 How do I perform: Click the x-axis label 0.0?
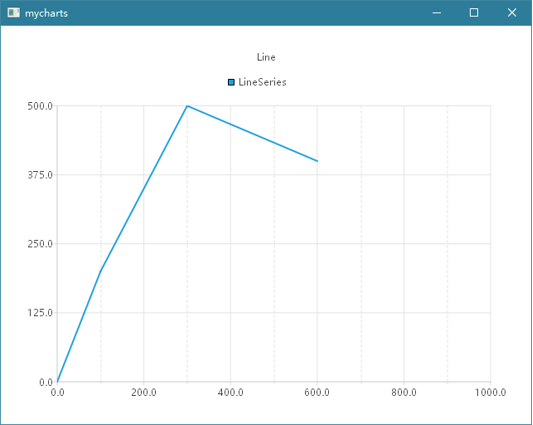(57, 392)
